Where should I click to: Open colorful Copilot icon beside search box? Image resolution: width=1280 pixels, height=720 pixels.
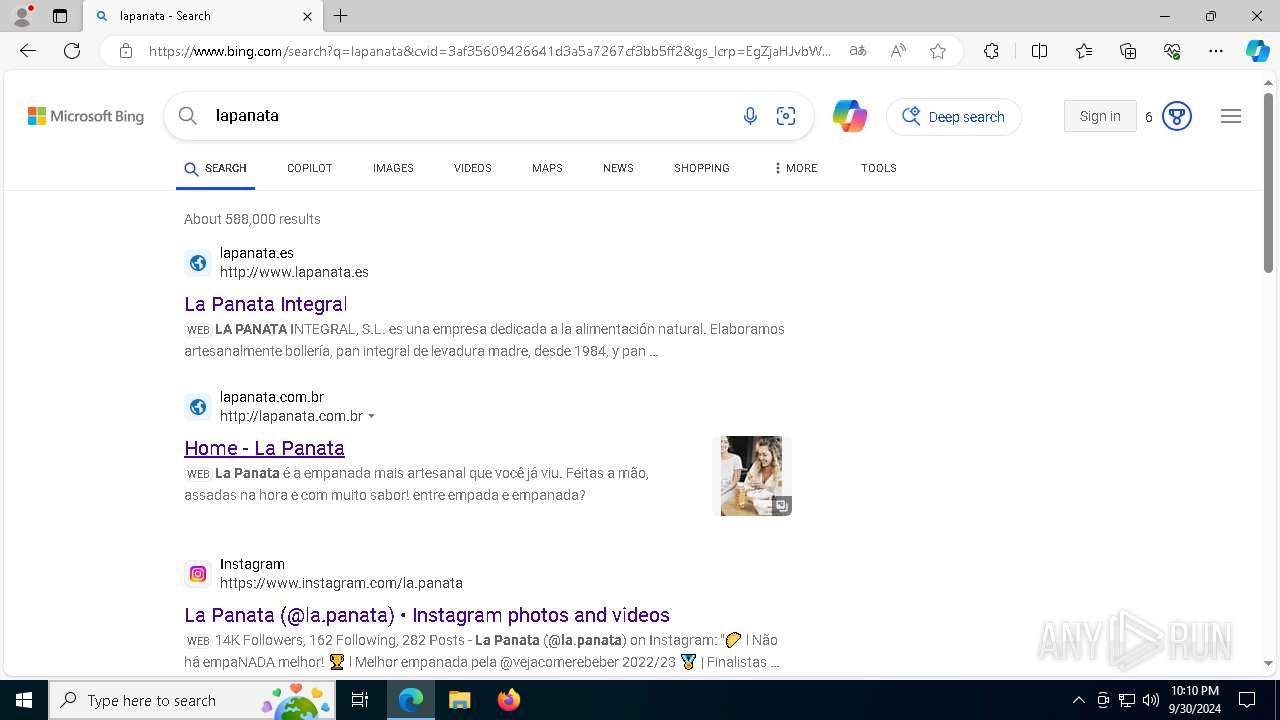[850, 116]
